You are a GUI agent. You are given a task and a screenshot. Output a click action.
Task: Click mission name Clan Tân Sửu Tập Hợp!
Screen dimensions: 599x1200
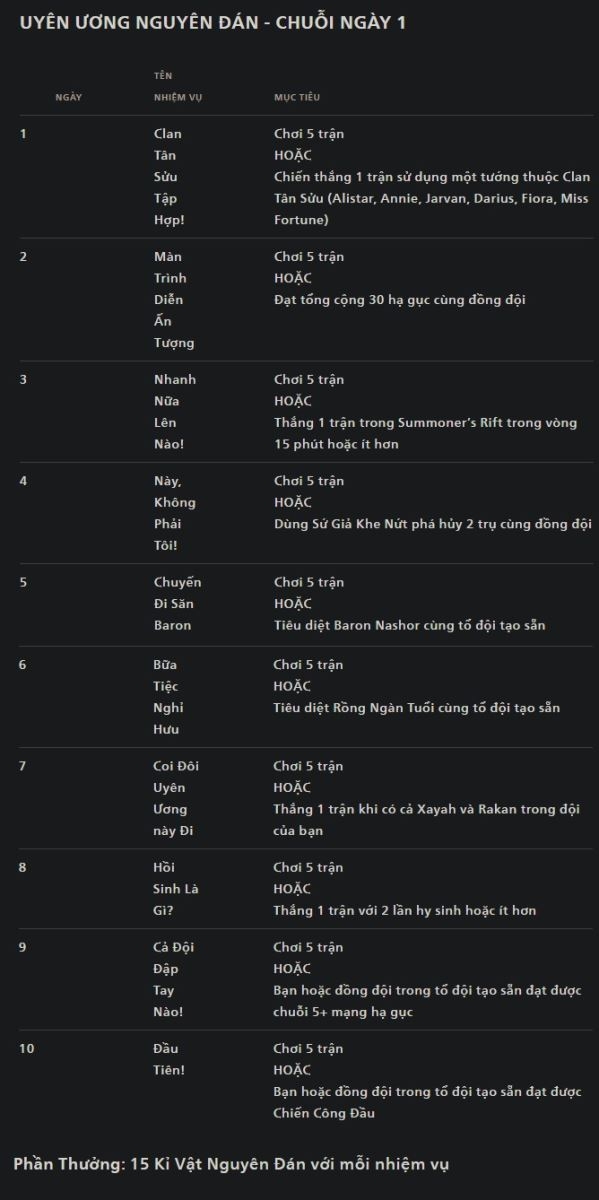[169, 177]
